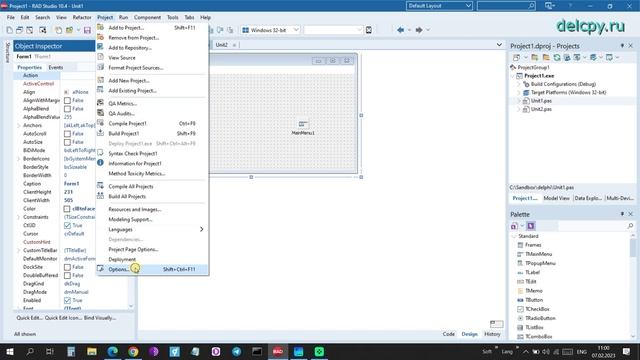The height and width of the screenshot is (360, 640).
Task: Open the Run menu
Action: pyautogui.click(x=123, y=18)
